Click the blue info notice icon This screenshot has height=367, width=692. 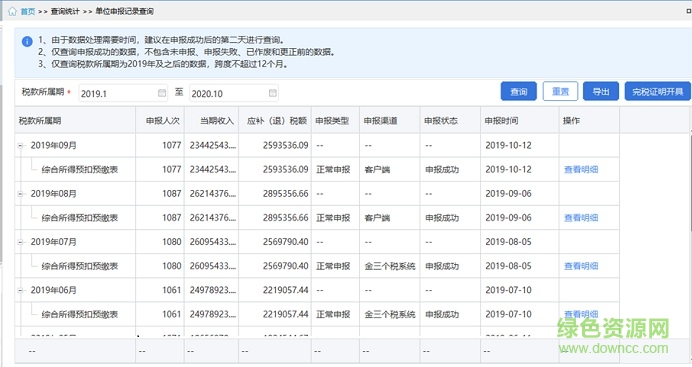pos(27,41)
